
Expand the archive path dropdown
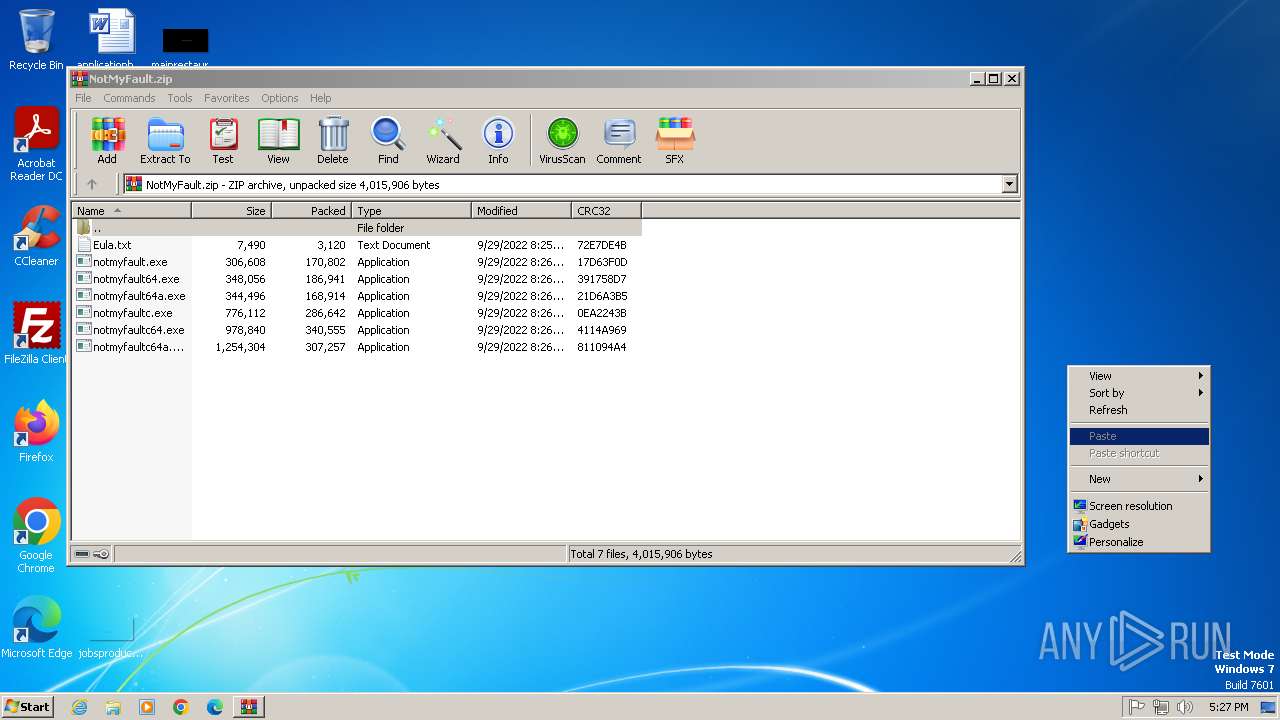(1009, 184)
